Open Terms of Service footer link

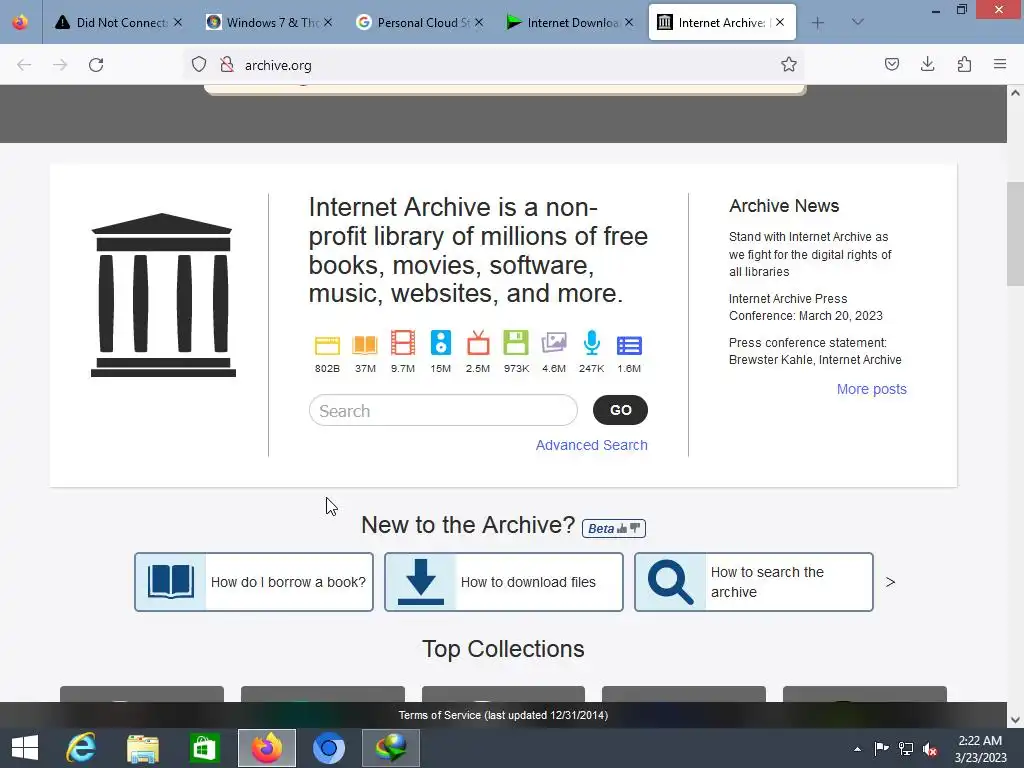pyautogui.click(x=504, y=715)
